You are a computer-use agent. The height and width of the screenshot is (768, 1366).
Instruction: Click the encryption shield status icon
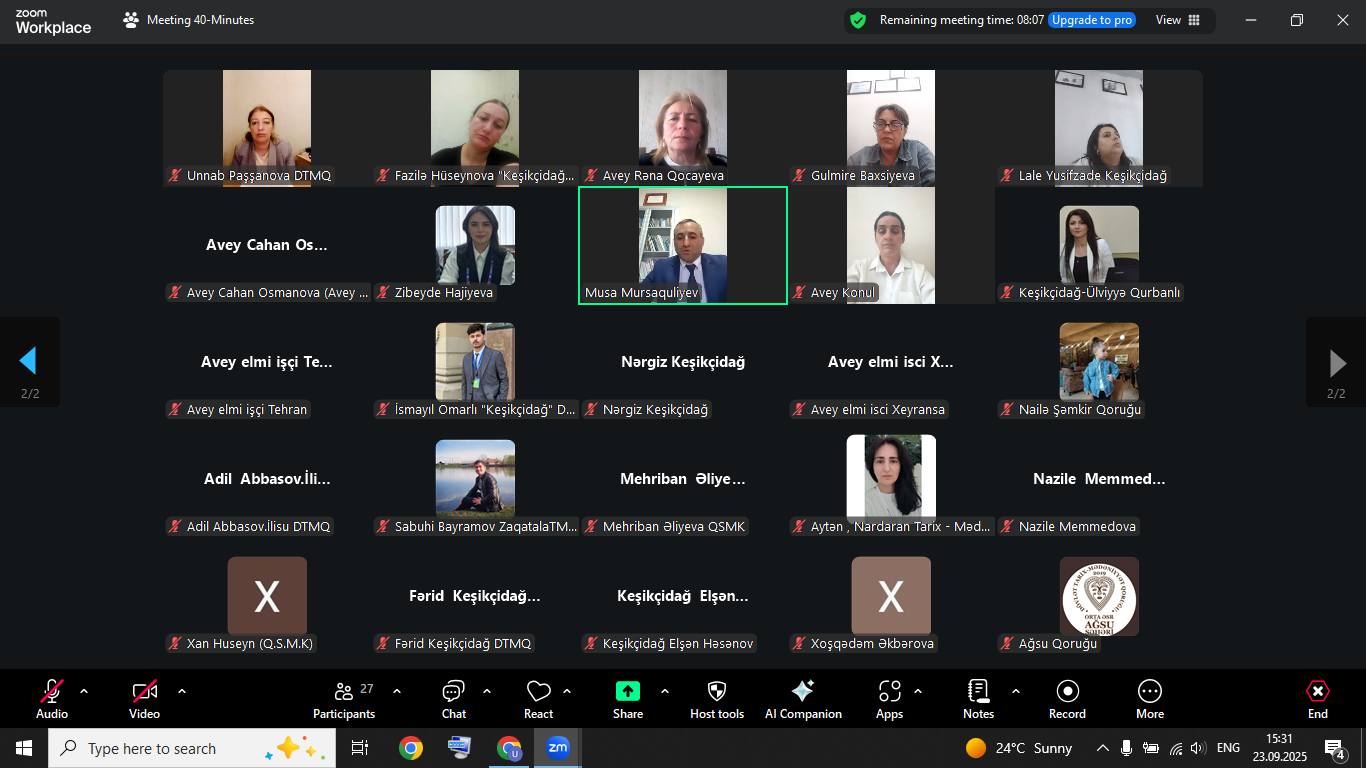coord(858,20)
